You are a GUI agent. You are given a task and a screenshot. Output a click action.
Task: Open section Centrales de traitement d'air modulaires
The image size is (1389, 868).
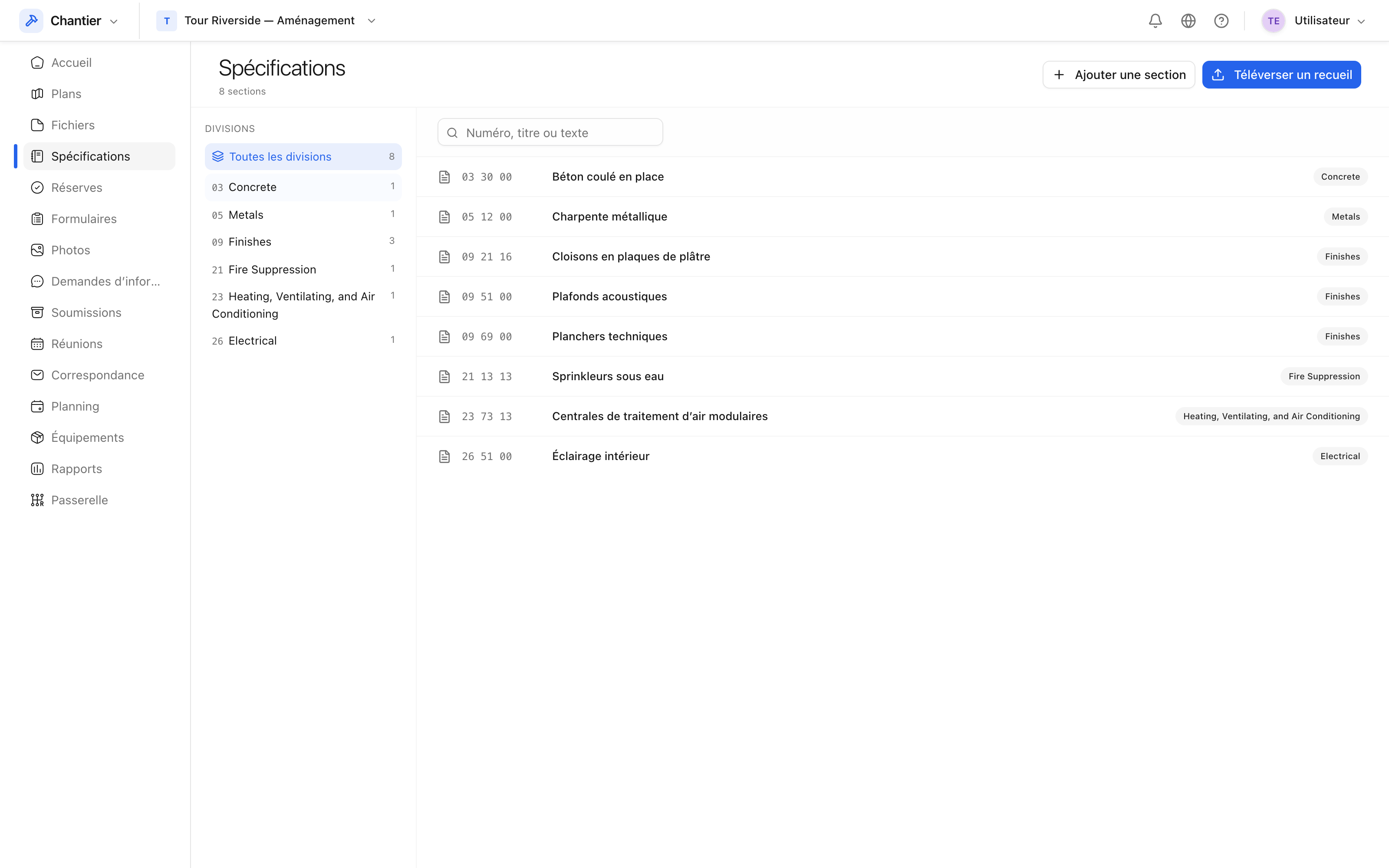point(902,416)
